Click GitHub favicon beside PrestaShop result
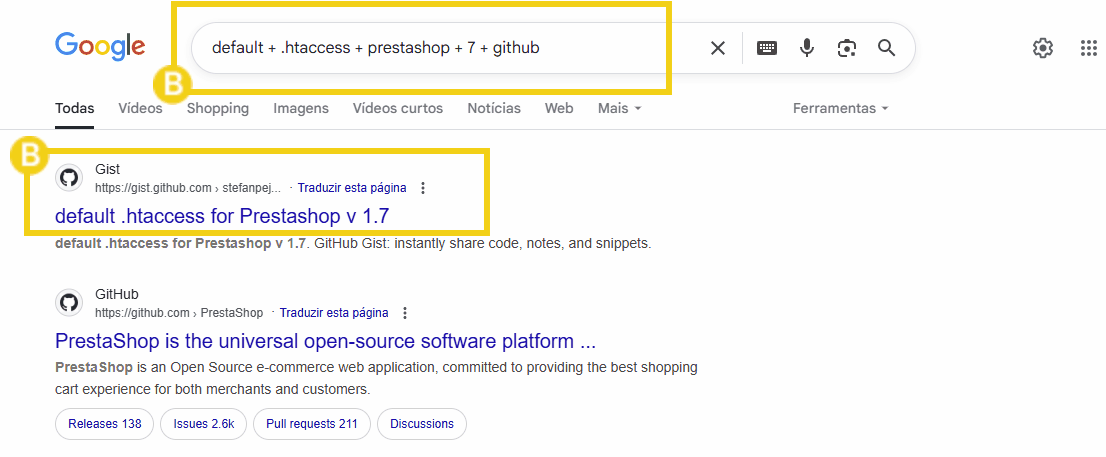The image size is (1106, 457). pyautogui.click(x=69, y=303)
